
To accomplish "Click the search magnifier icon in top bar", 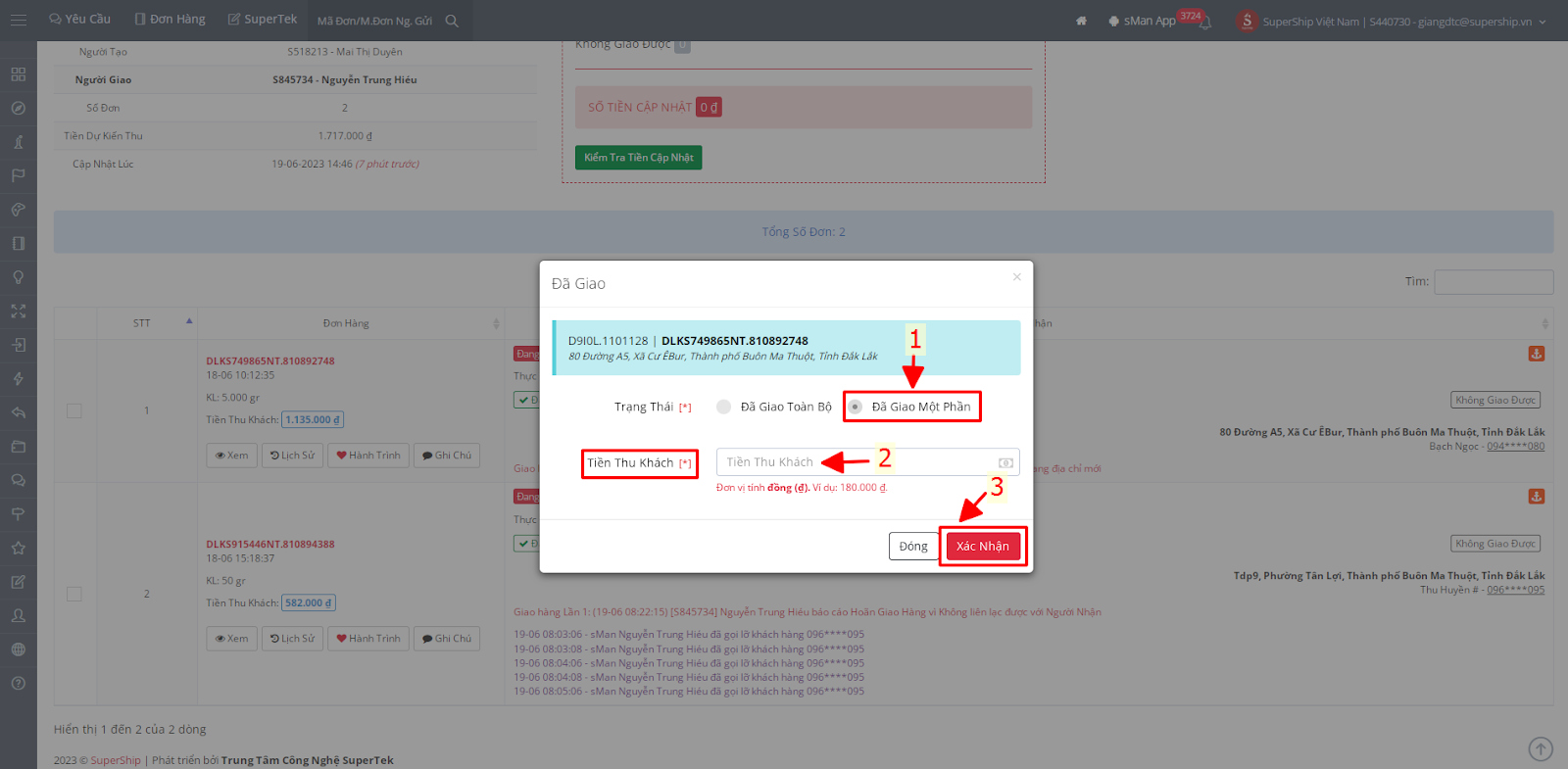I will [452, 21].
